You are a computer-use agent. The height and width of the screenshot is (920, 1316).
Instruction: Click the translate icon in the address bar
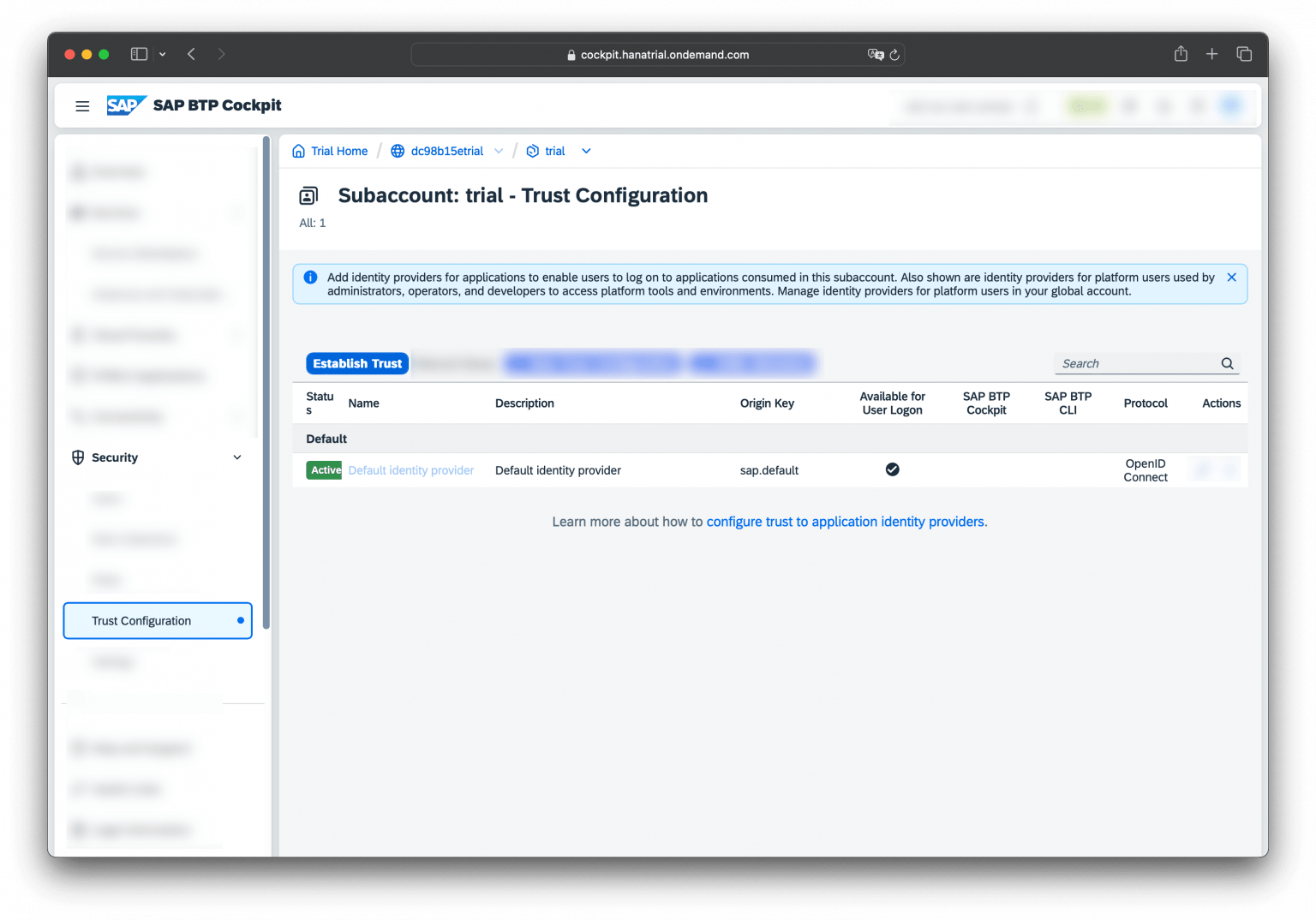pyautogui.click(x=875, y=54)
